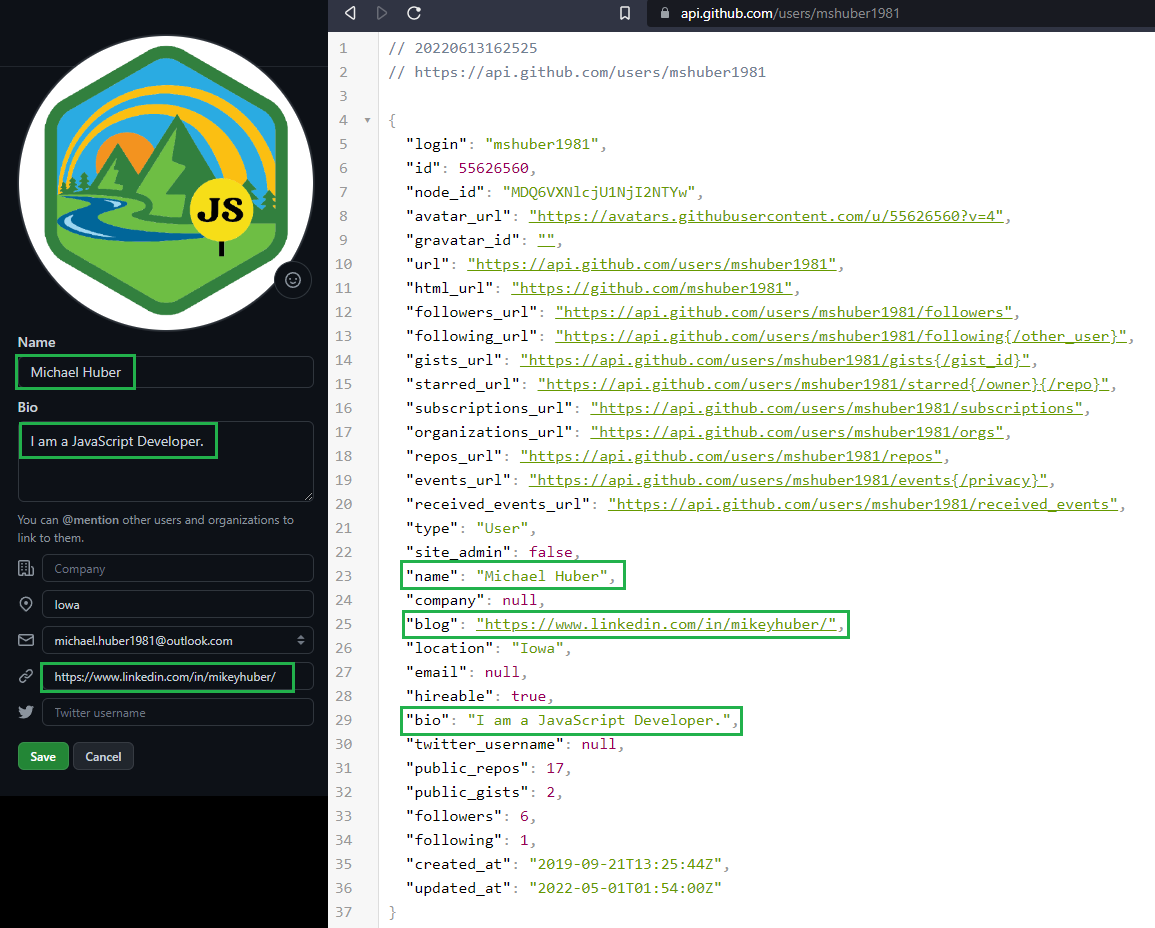
Task: Click the browser reload icon
Action: coord(414,14)
